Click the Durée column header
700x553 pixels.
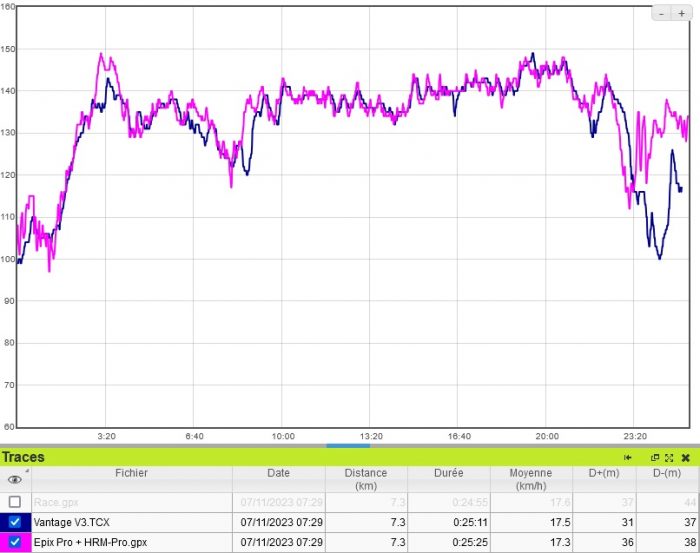(x=450, y=473)
